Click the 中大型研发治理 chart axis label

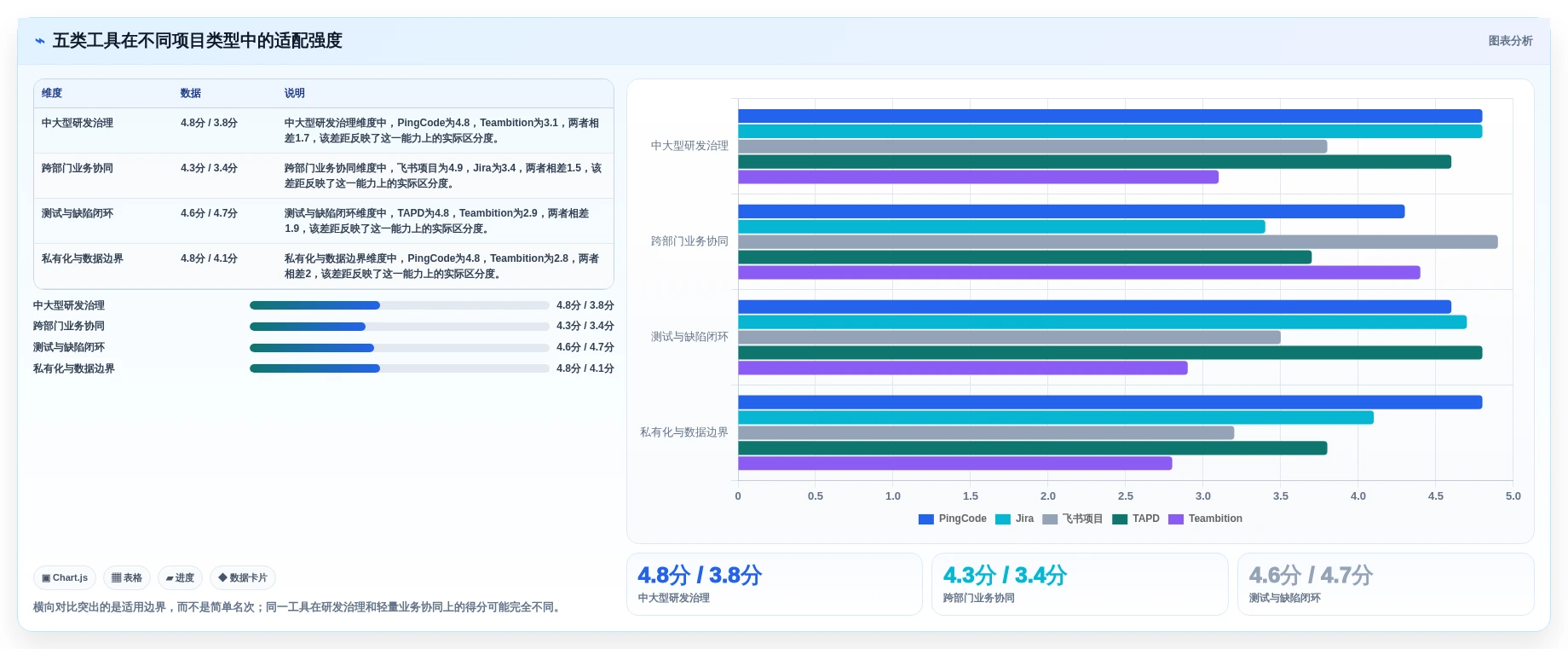689,146
